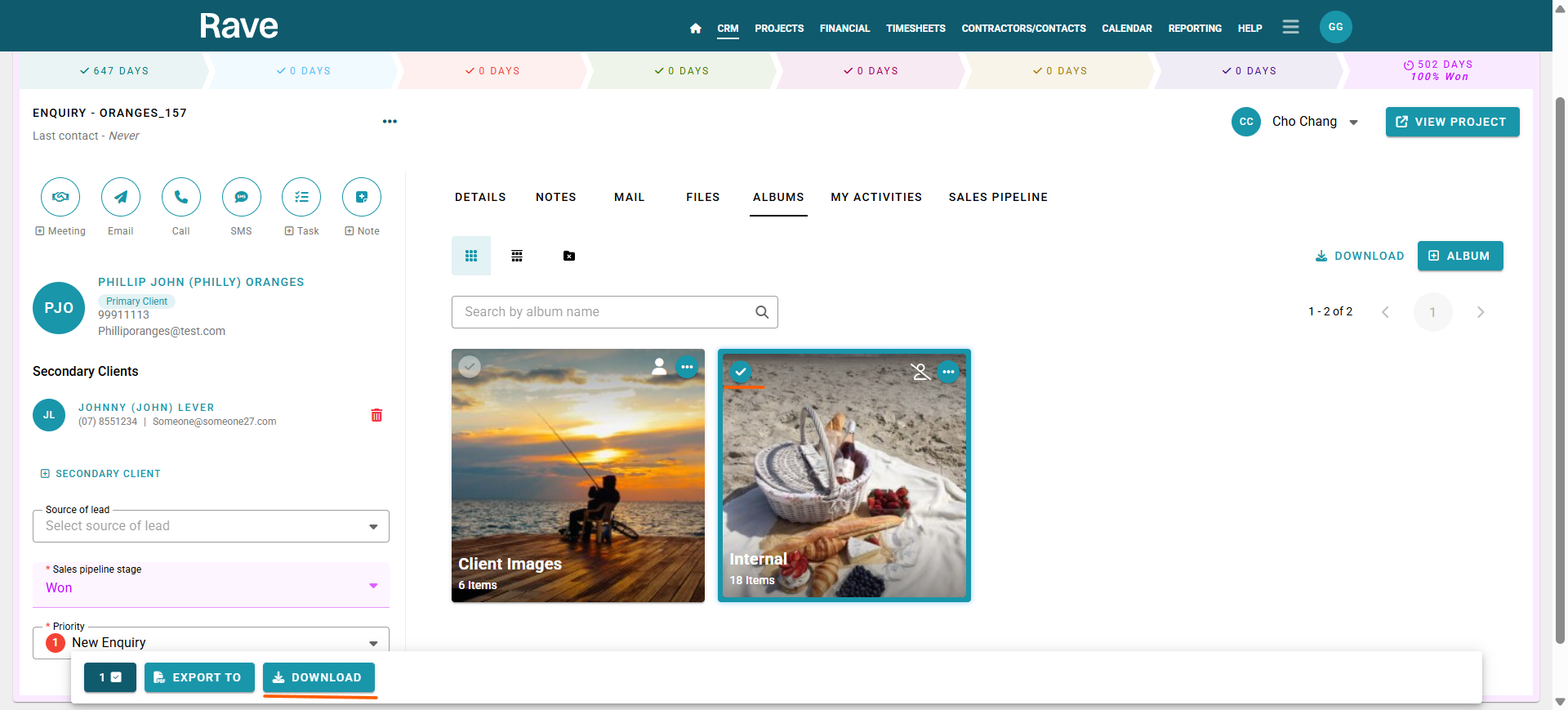The height and width of the screenshot is (710, 1568).
Task: Go to previous albums page
Action: 1385,312
